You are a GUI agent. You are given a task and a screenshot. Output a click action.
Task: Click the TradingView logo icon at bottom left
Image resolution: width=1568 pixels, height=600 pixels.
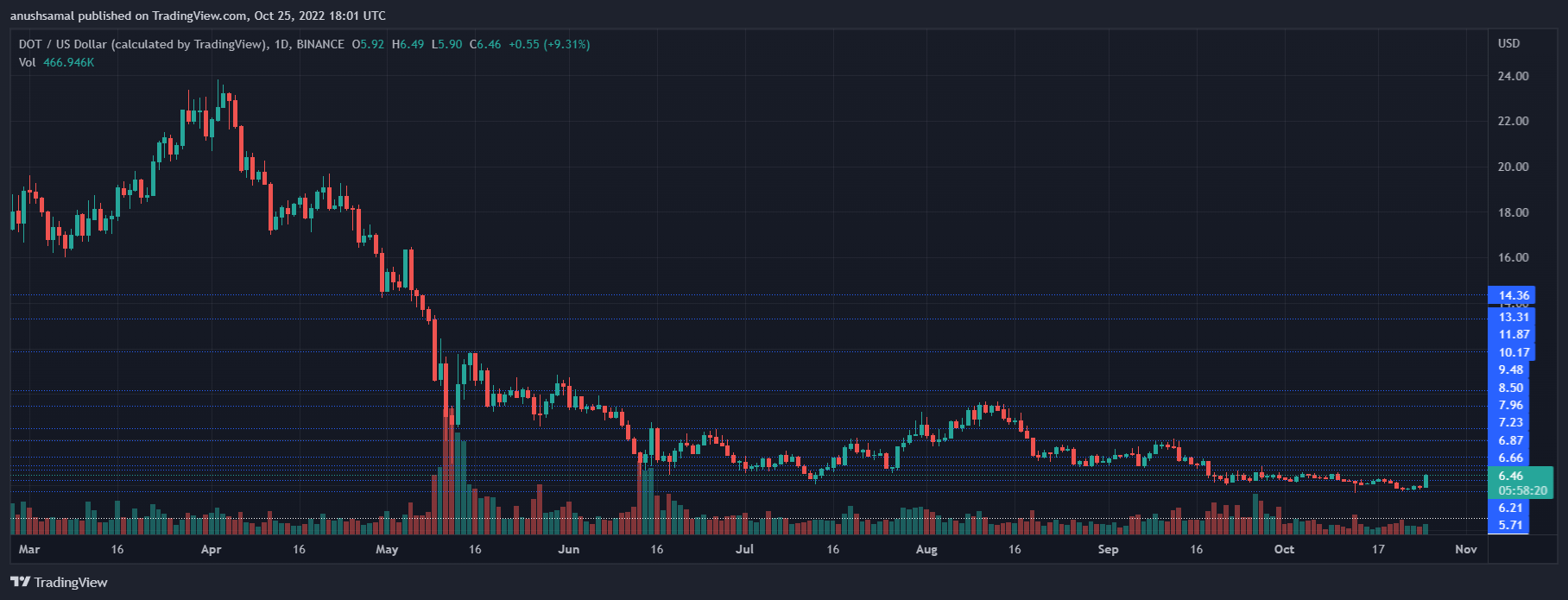(20, 582)
